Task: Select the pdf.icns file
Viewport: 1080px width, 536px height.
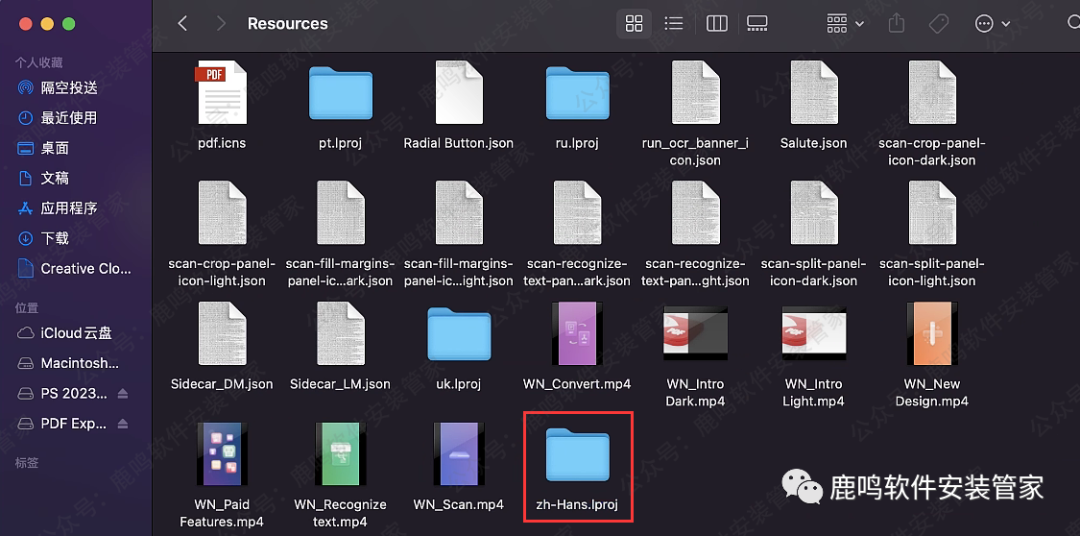Action: coord(221,93)
